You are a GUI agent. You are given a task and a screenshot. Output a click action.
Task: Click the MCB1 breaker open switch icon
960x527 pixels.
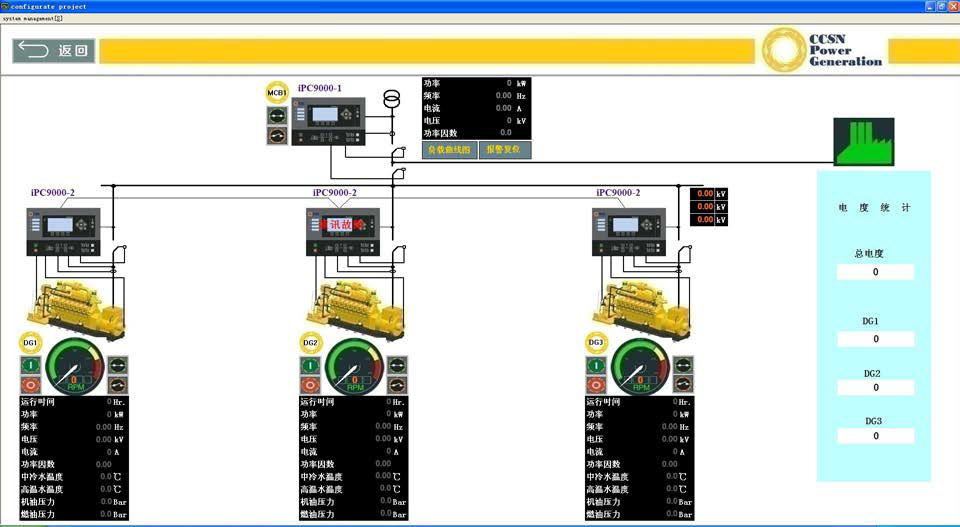tap(277, 134)
